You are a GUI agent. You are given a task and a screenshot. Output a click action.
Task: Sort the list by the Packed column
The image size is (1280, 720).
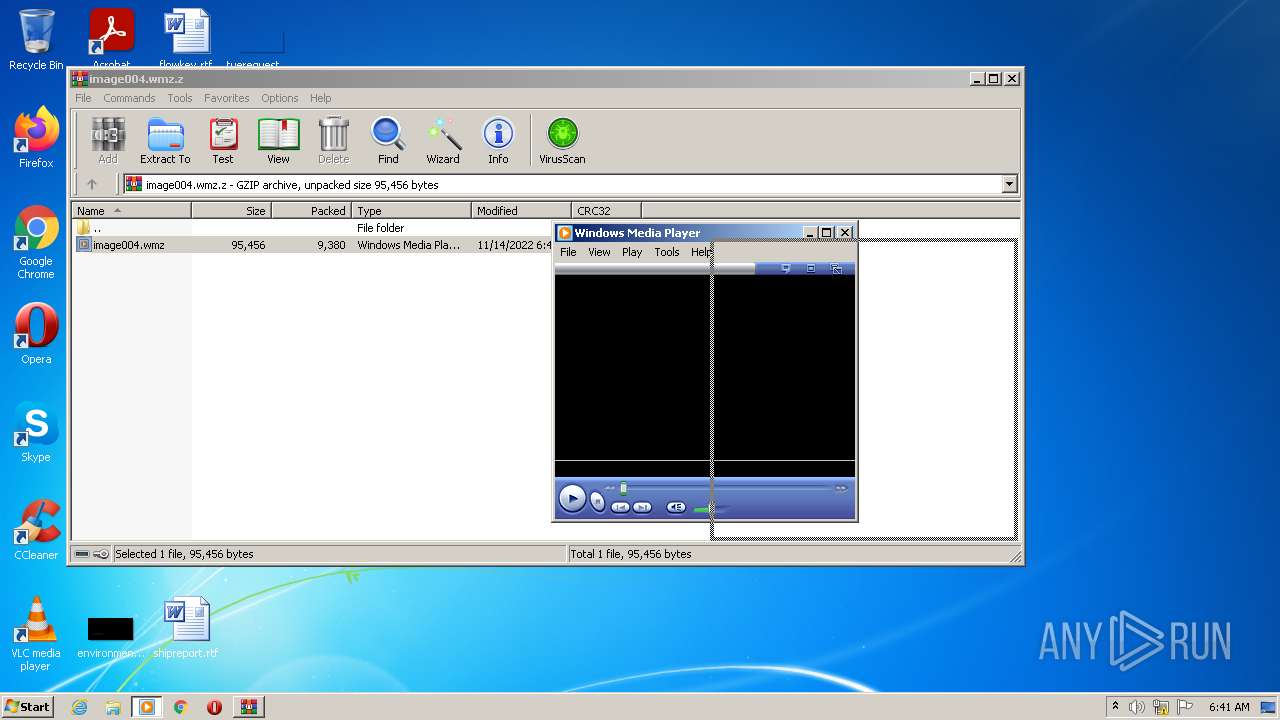311,211
